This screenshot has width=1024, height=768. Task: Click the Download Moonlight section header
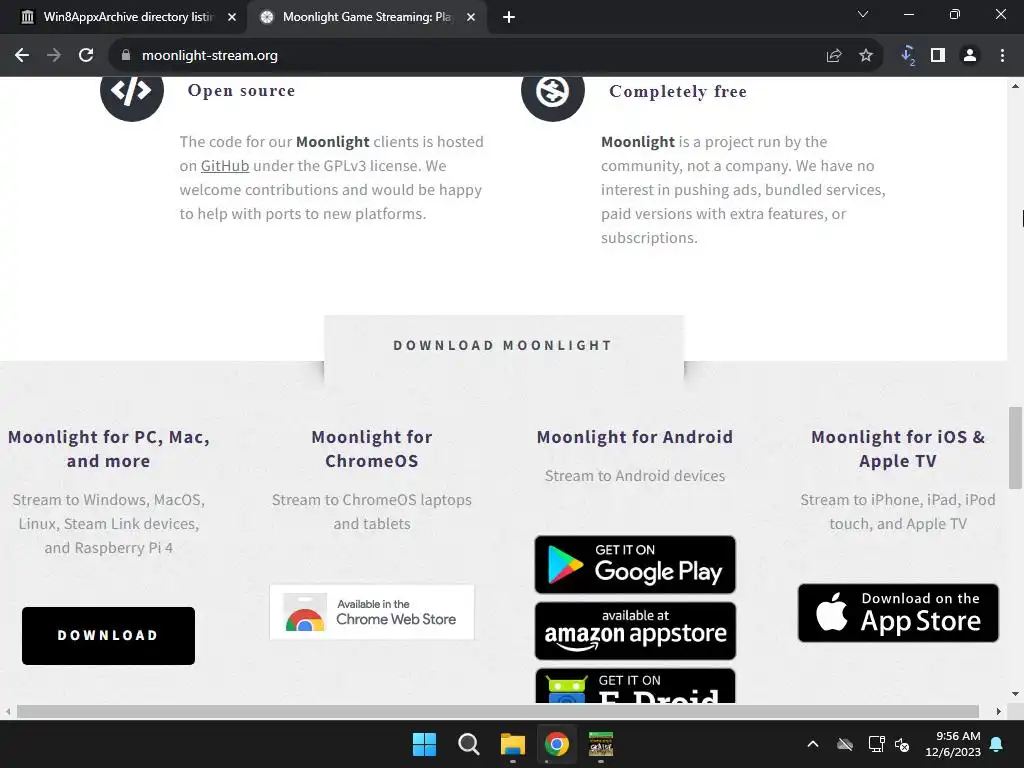503,345
